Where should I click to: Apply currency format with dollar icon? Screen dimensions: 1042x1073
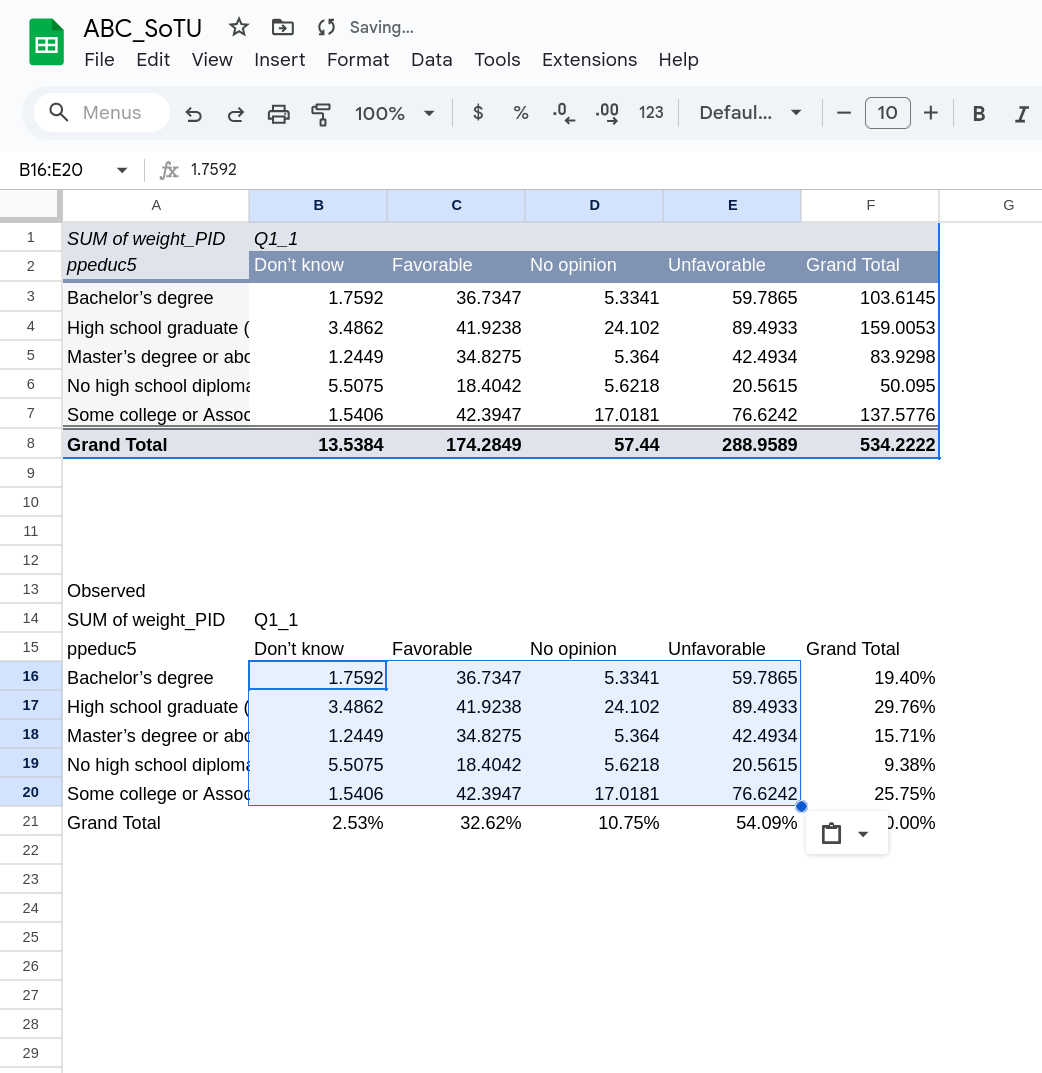point(478,113)
